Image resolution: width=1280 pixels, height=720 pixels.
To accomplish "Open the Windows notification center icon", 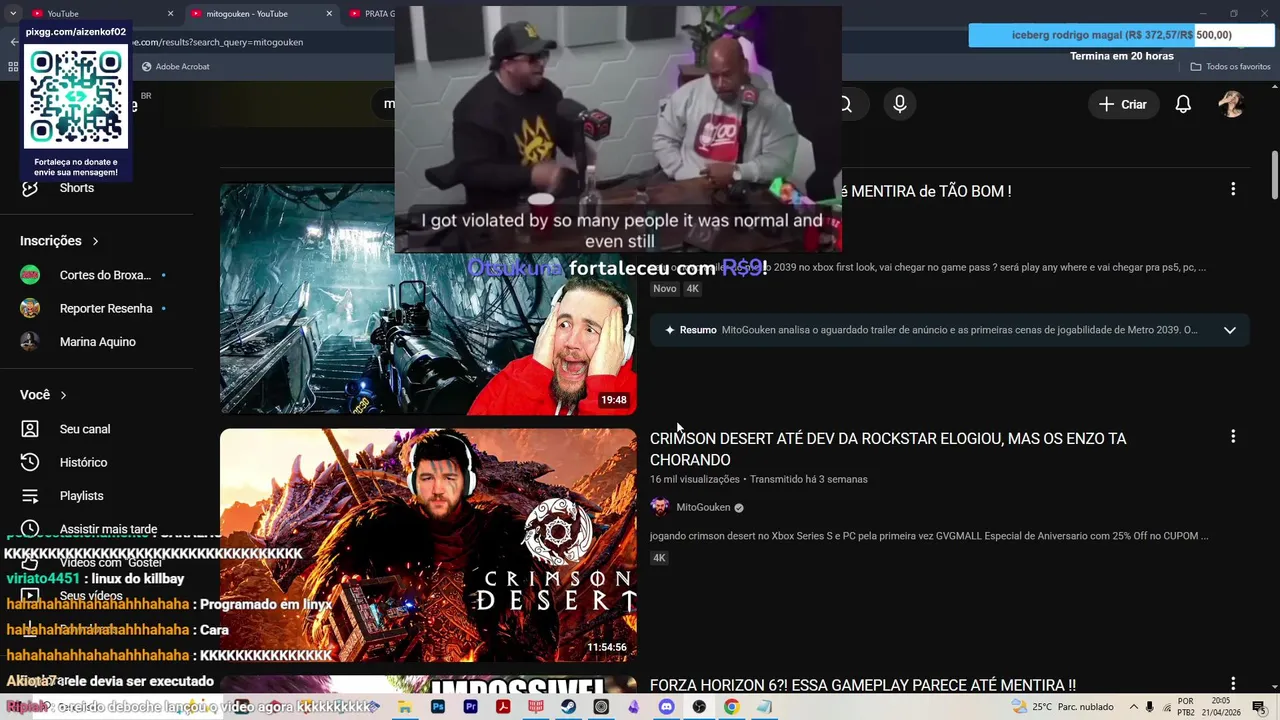I will tap(1259, 707).
